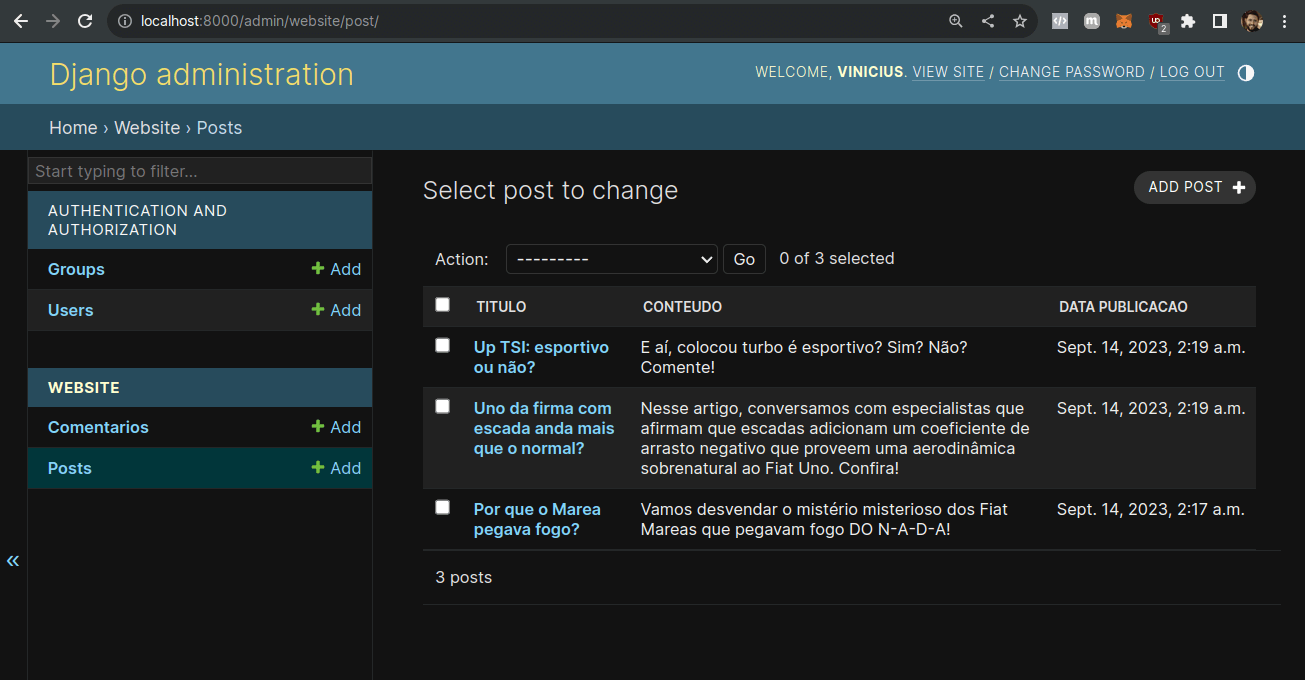Click the Log Out link
The image size is (1305, 680).
[1191, 72]
